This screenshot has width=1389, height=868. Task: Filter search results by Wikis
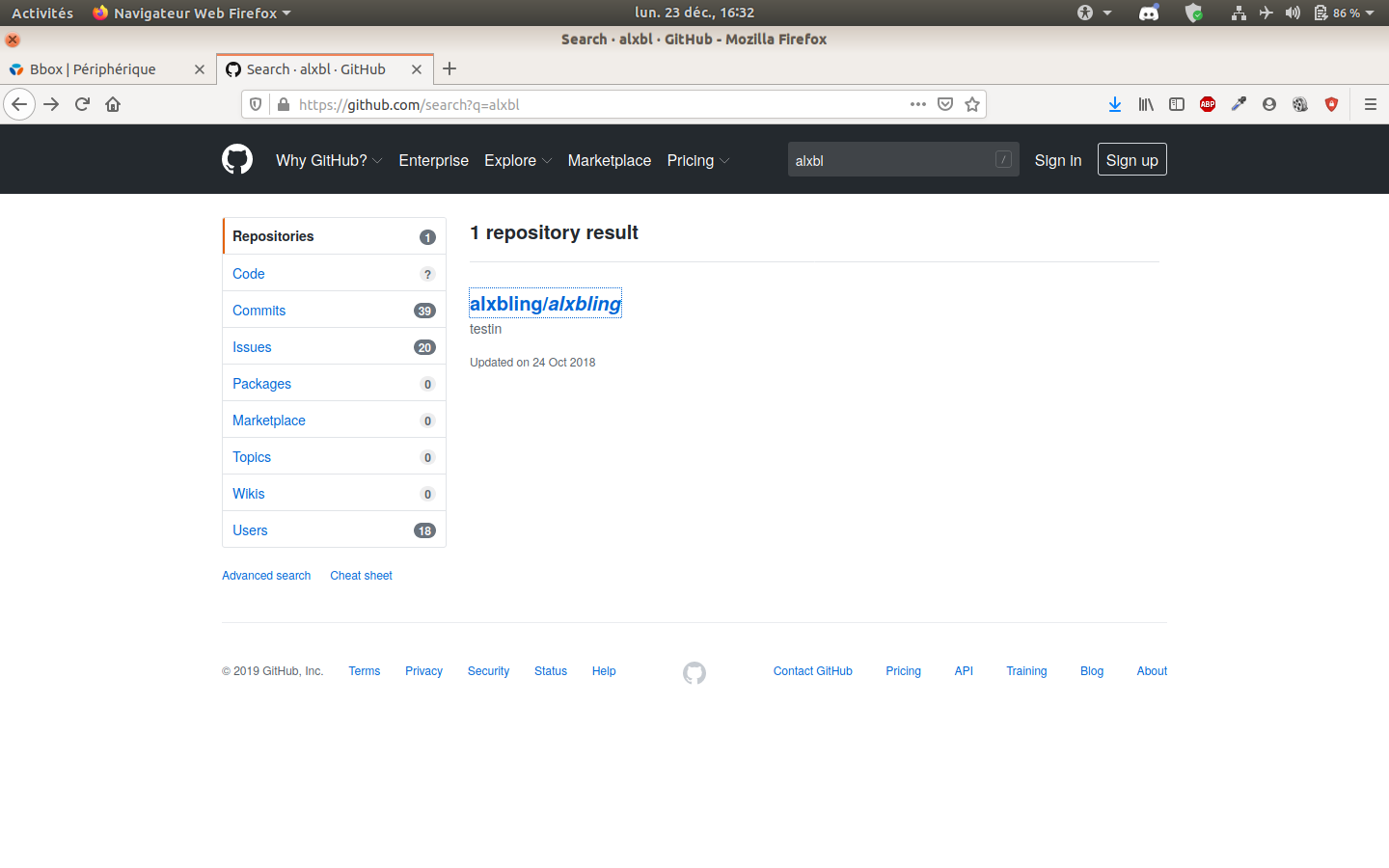click(334, 493)
